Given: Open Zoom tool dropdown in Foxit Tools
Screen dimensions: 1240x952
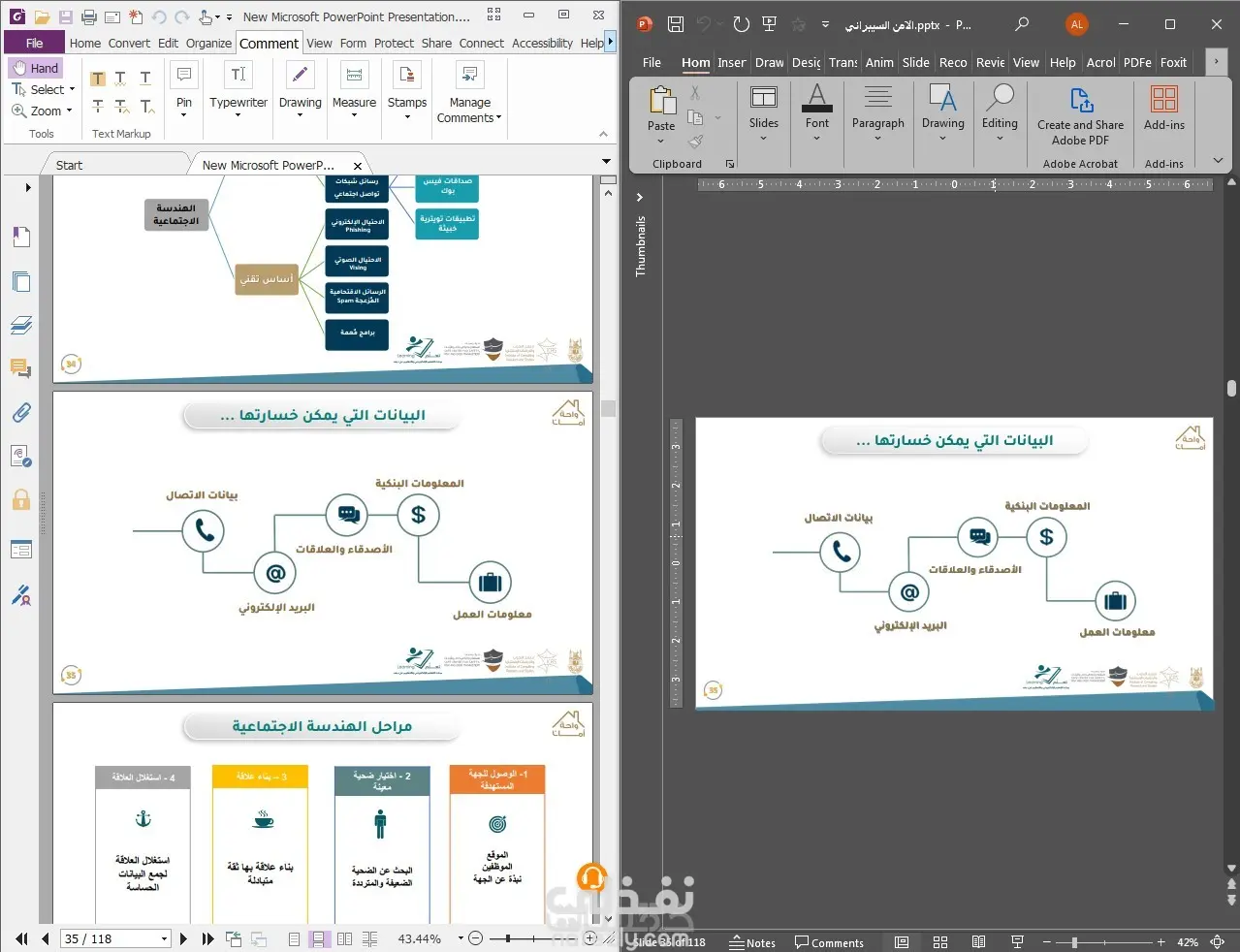Looking at the screenshot, I should (69, 111).
